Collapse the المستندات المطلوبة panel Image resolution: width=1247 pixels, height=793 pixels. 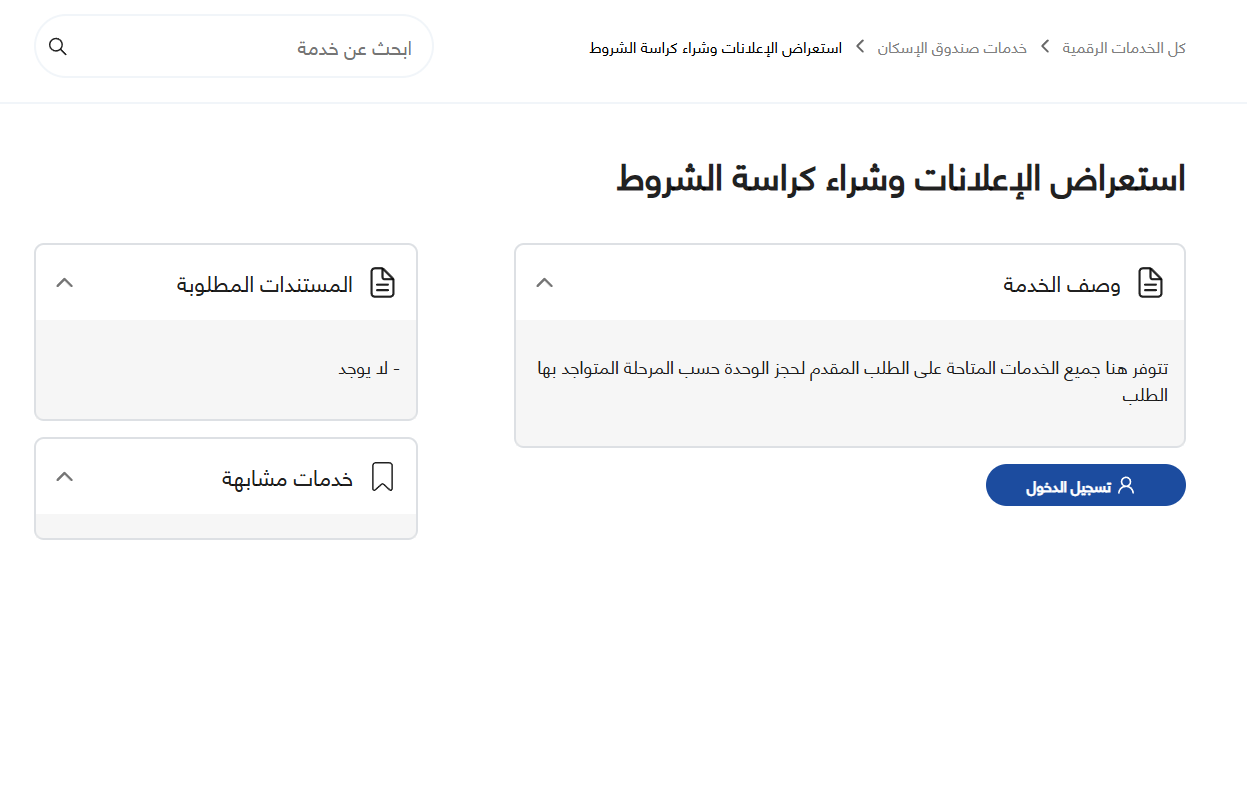click(x=64, y=283)
